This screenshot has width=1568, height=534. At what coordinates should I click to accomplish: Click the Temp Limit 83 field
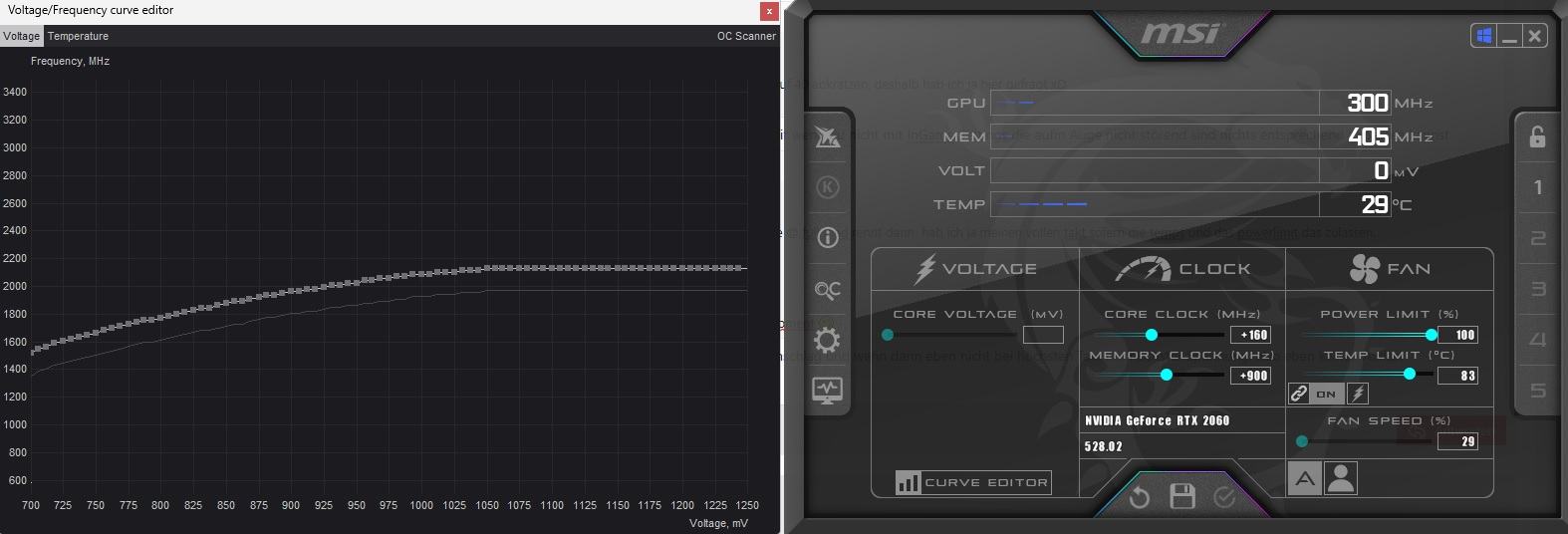tap(1458, 376)
